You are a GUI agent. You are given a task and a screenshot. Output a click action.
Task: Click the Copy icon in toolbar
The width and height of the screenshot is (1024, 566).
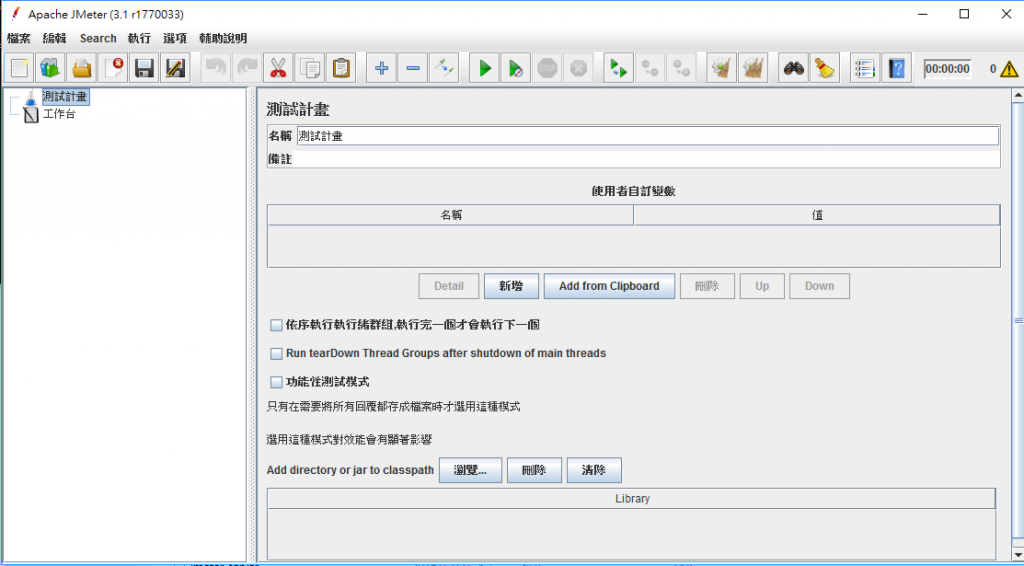[310, 68]
